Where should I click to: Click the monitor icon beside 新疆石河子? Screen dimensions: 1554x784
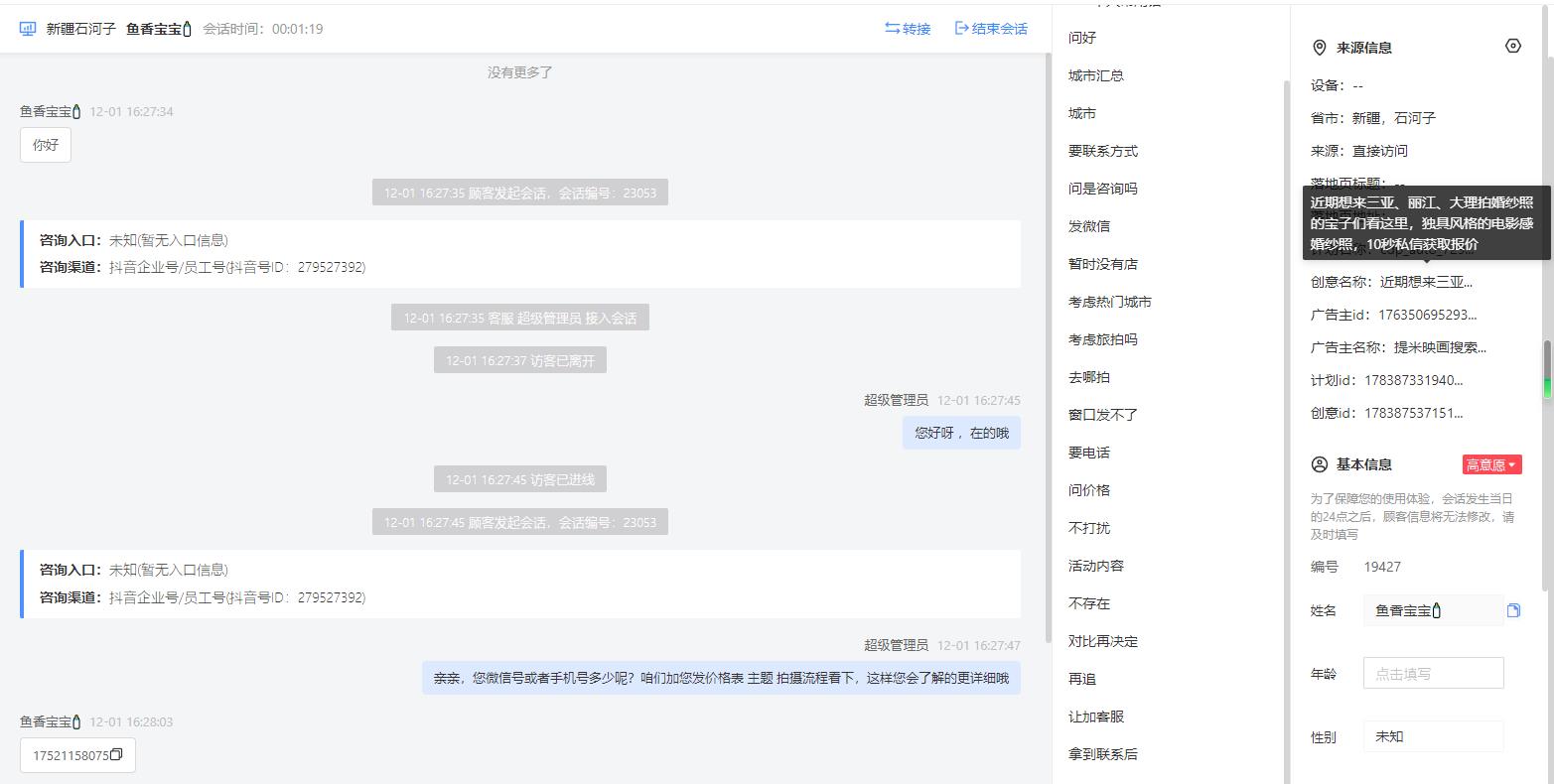(28, 29)
